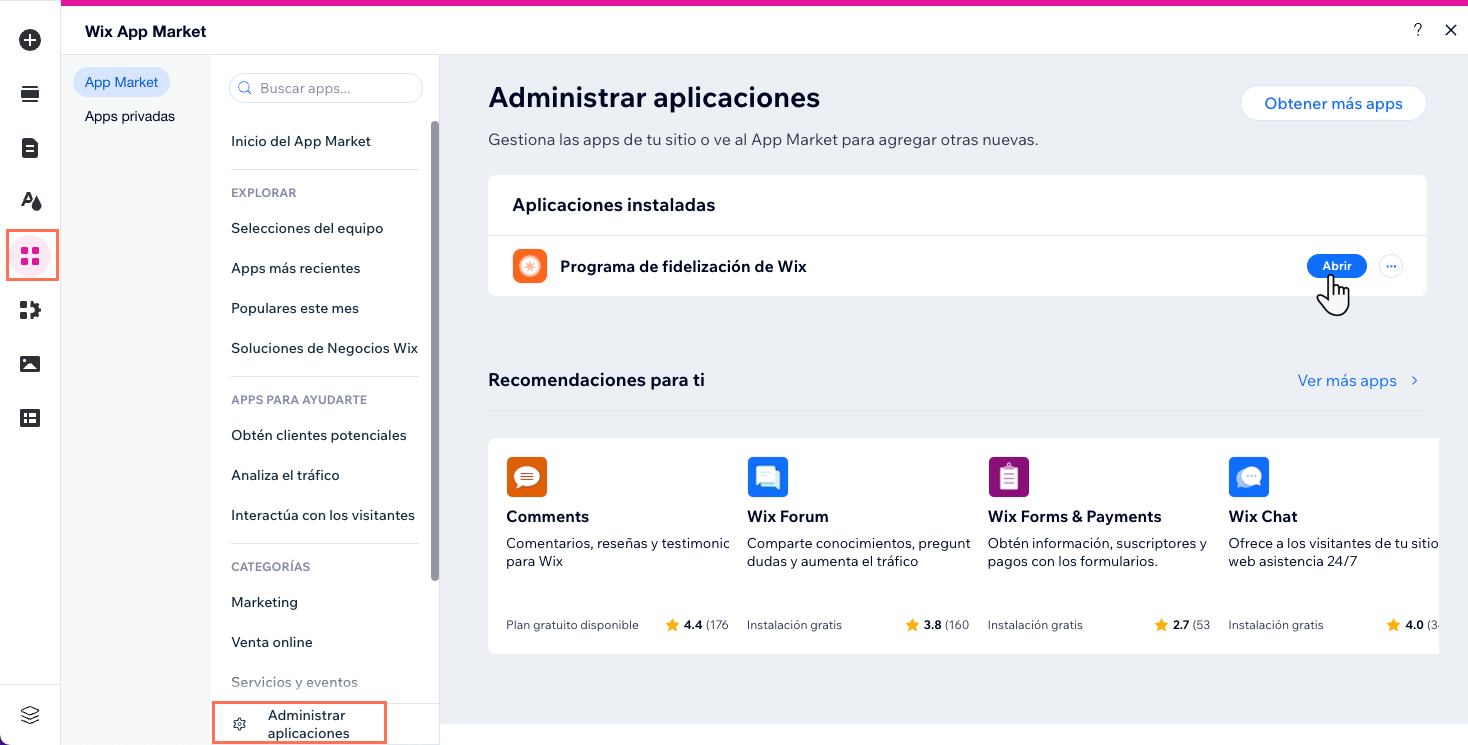This screenshot has width=1468, height=745.
Task: Open Interactúa con los visitantes
Action: pyautogui.click(x=323, y=515)
